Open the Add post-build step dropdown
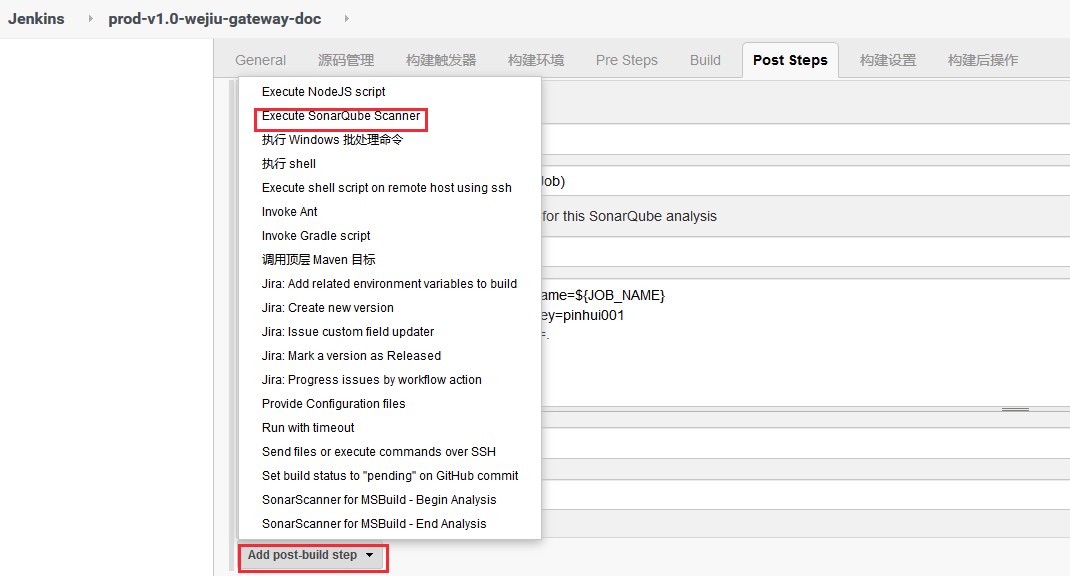This screenshot has height=576, width=1070. [x=311, y=556]
